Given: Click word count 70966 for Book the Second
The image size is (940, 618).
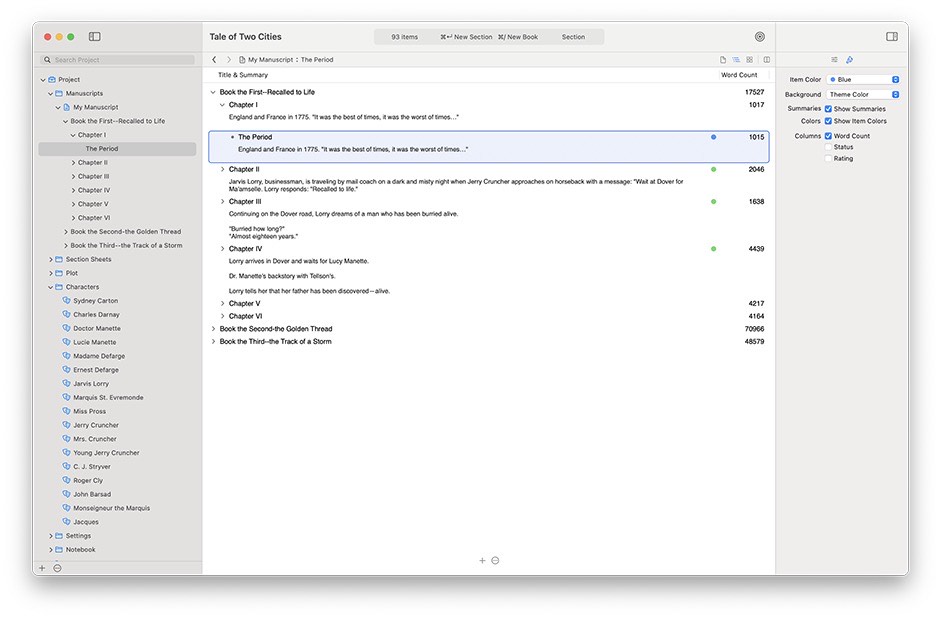Looking at the screenshot, I should pyautogui.click(x=754, y=328).
